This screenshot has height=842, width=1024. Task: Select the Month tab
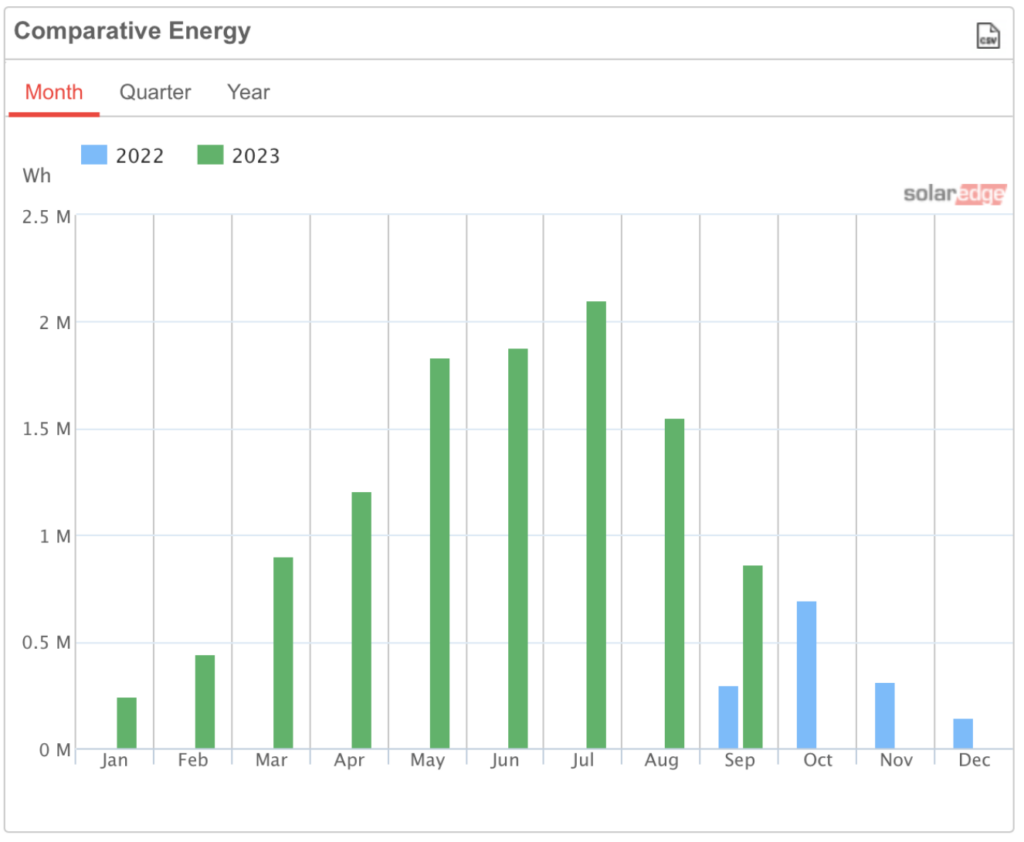pyautogui.click(x=54, y=92)
